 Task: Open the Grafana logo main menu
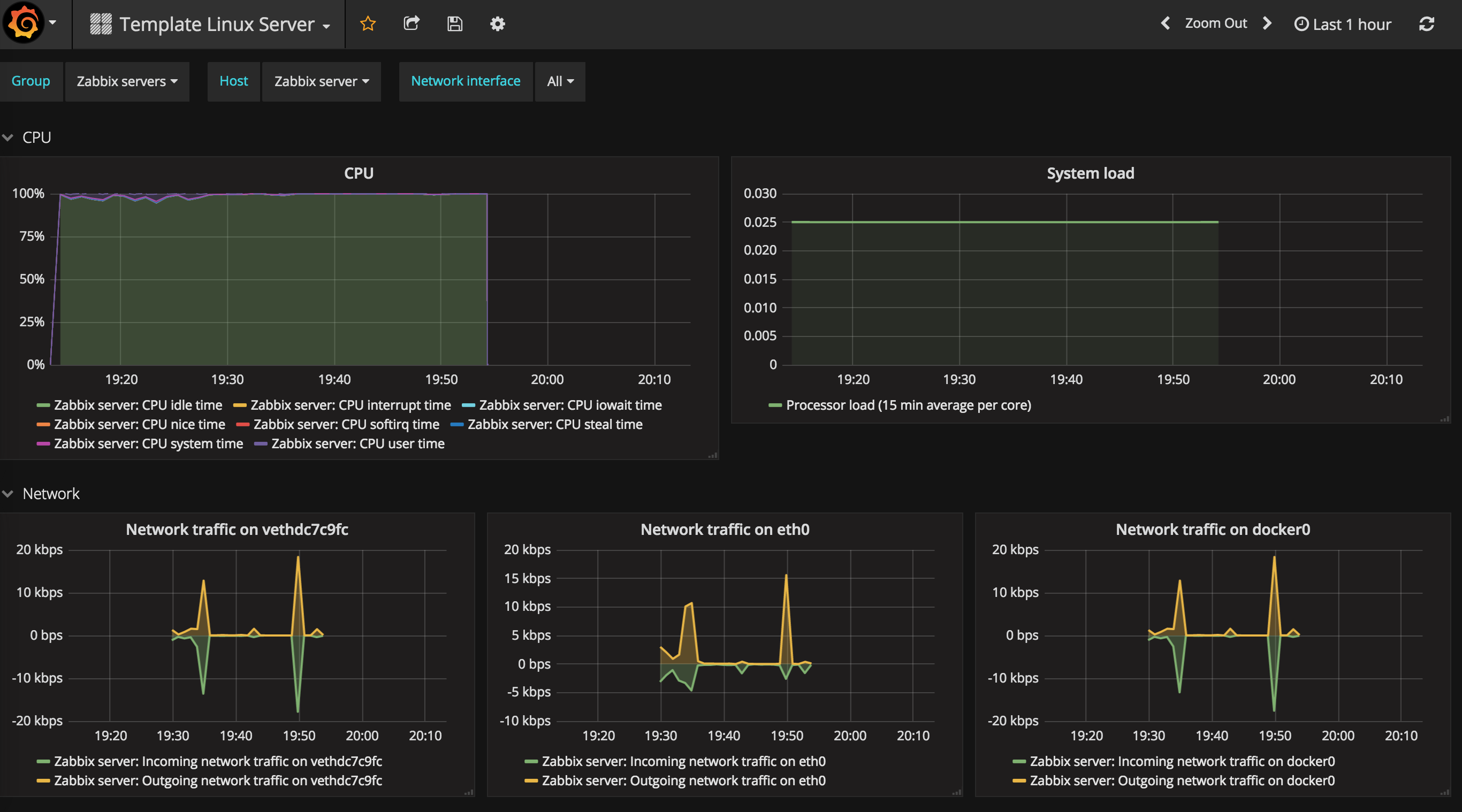coord(23,23)
